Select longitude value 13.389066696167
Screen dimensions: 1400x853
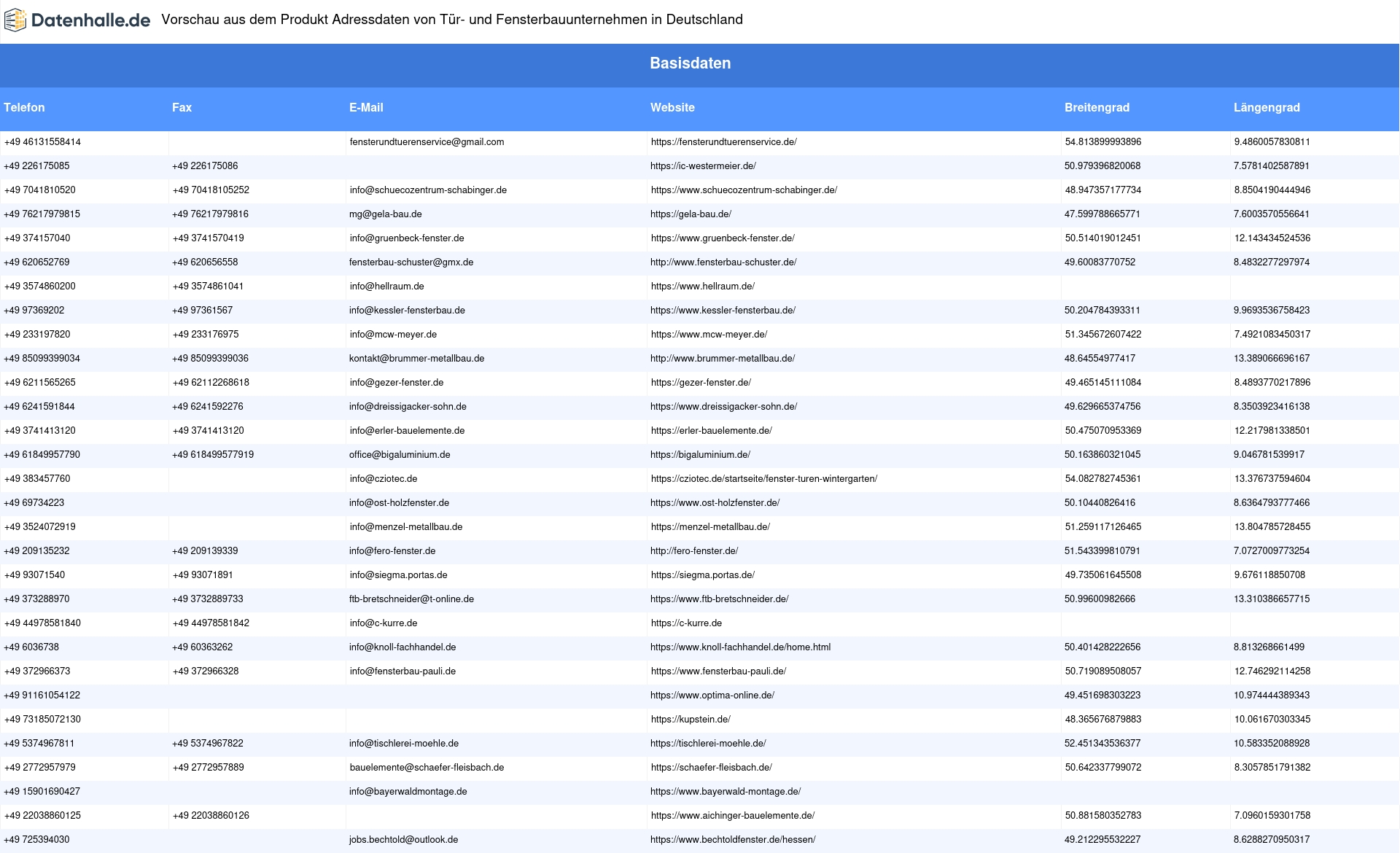(x=1272, y=359)
